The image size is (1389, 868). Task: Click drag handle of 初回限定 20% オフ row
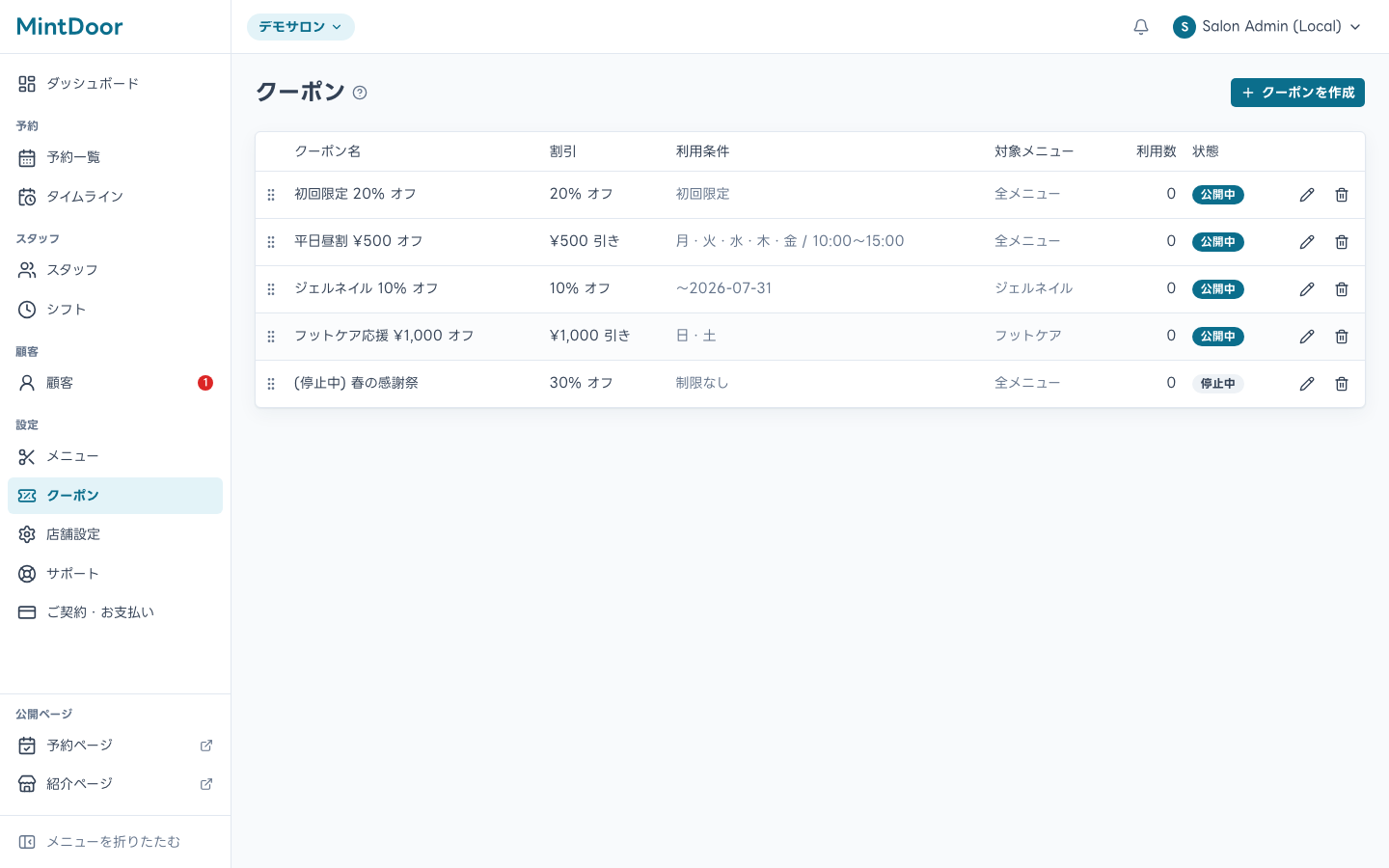(271, 195)
